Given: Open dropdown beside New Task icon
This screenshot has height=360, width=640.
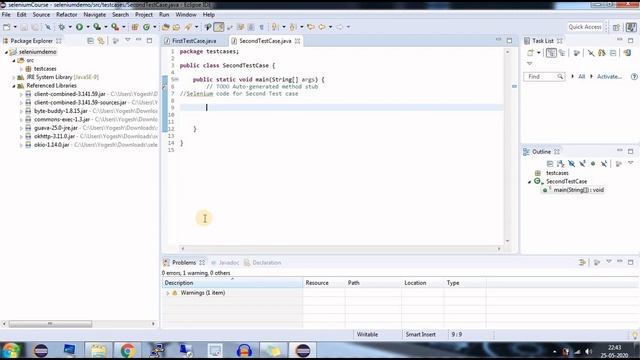Looking at the screenshot, I should coord(538,53).
